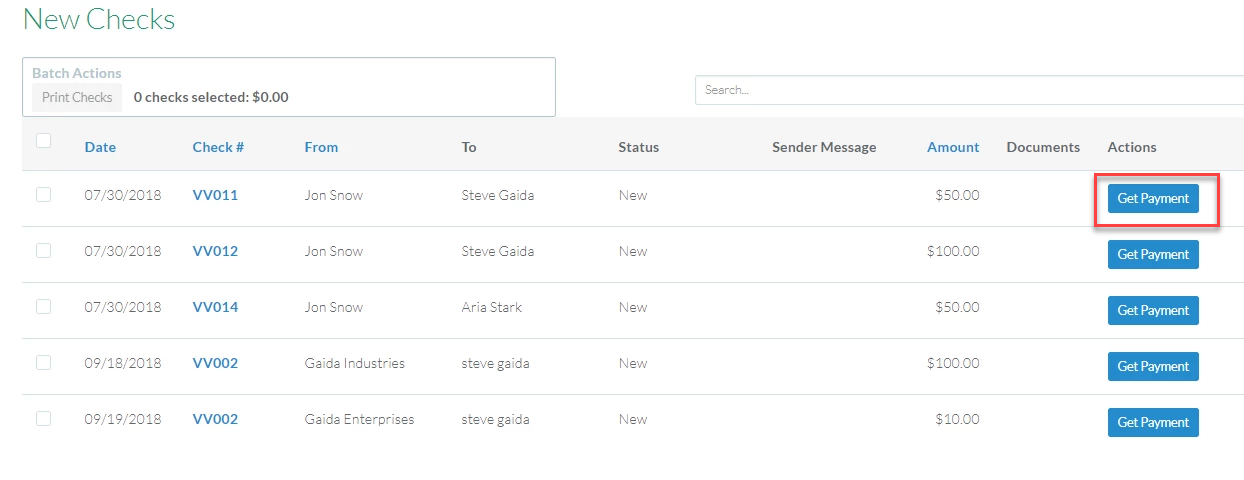Click Get Payment for check VV012

pos(1153,254)
